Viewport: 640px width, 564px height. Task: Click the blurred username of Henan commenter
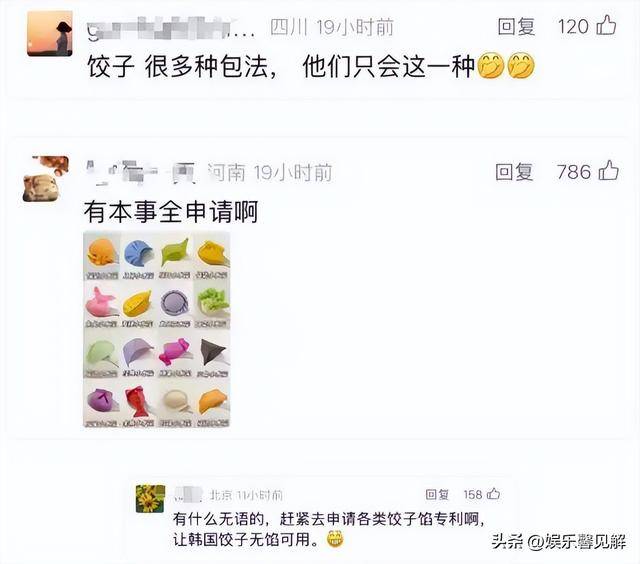[x=141, y=173]
